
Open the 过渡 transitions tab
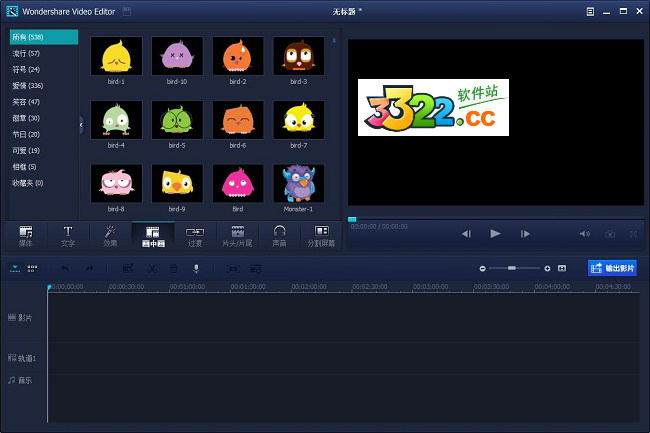click(x=195, y=236)
